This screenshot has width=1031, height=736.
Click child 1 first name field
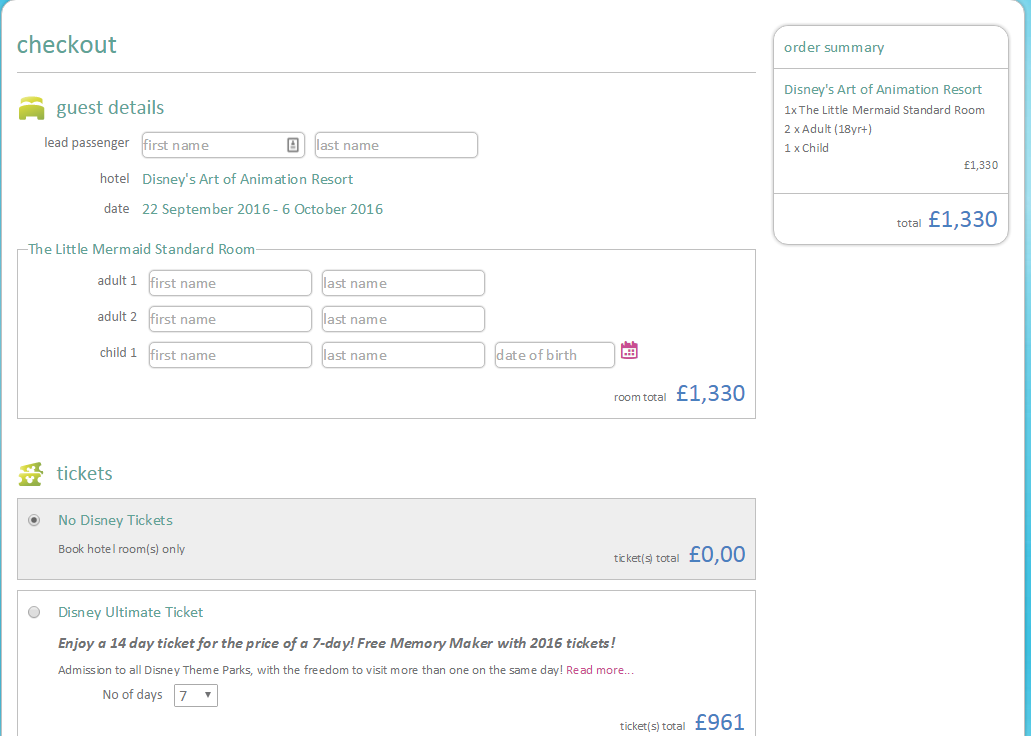coord(230,355)
